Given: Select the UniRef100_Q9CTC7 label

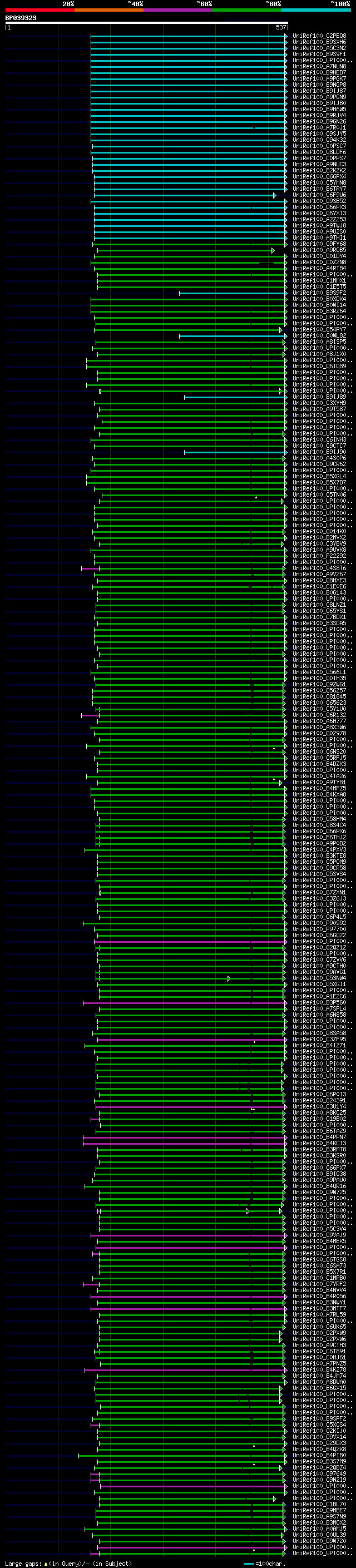Looking at the screenshot, I should click(319, 446).
